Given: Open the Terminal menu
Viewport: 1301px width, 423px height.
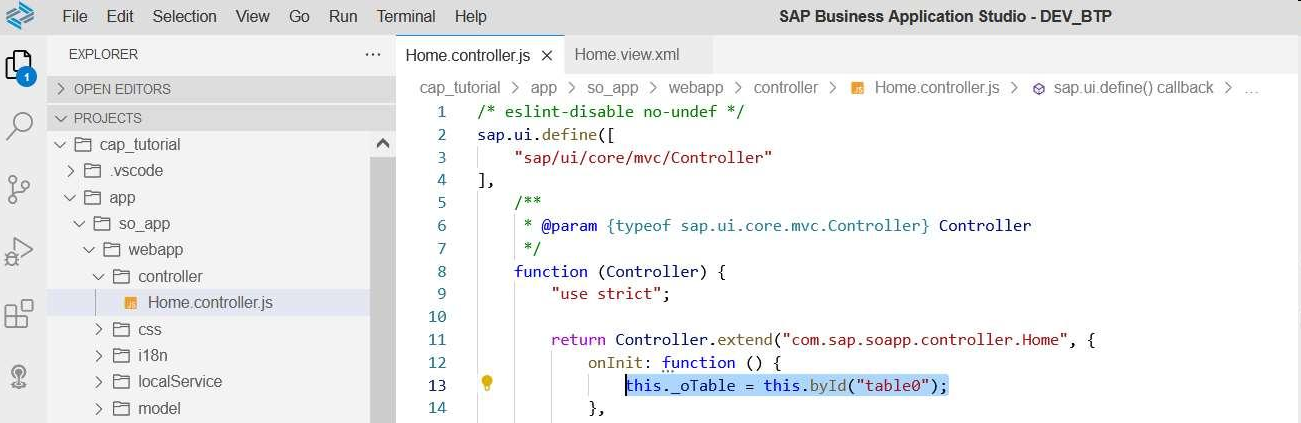Looking at the screenshot, I should pos(405,16).
